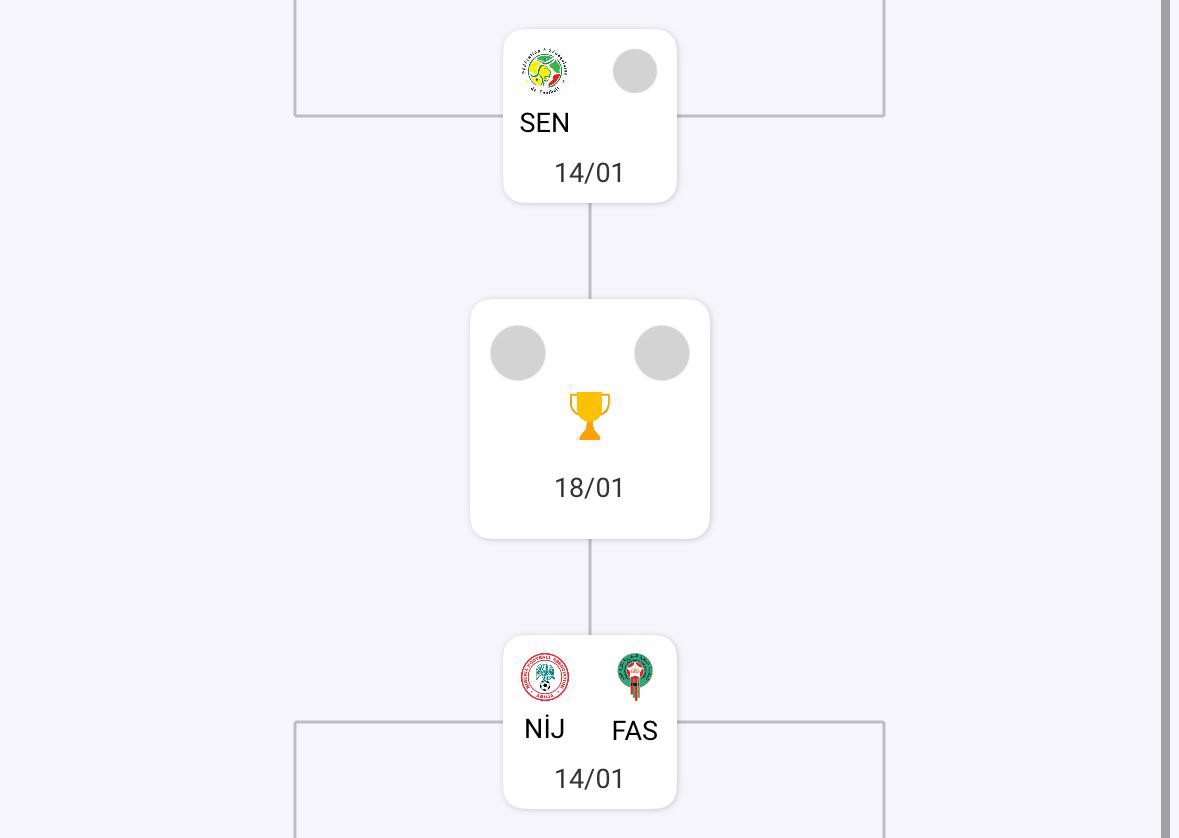Select the gold trophy icon
1179x838 pixels.
(x=590, y=415)
